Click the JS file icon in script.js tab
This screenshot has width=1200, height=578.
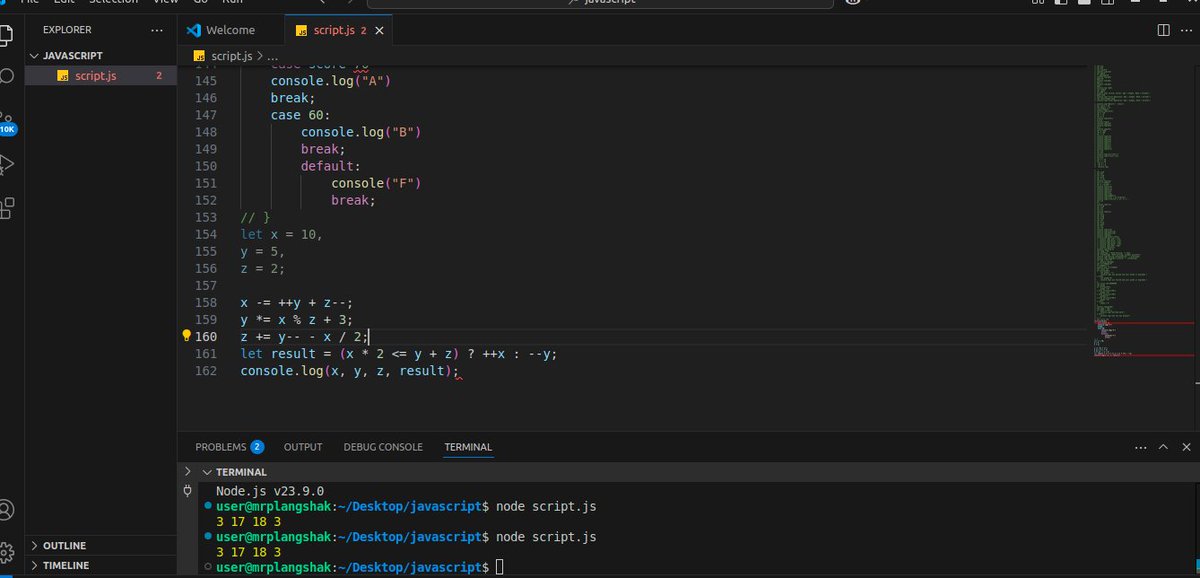click(301, 31)
